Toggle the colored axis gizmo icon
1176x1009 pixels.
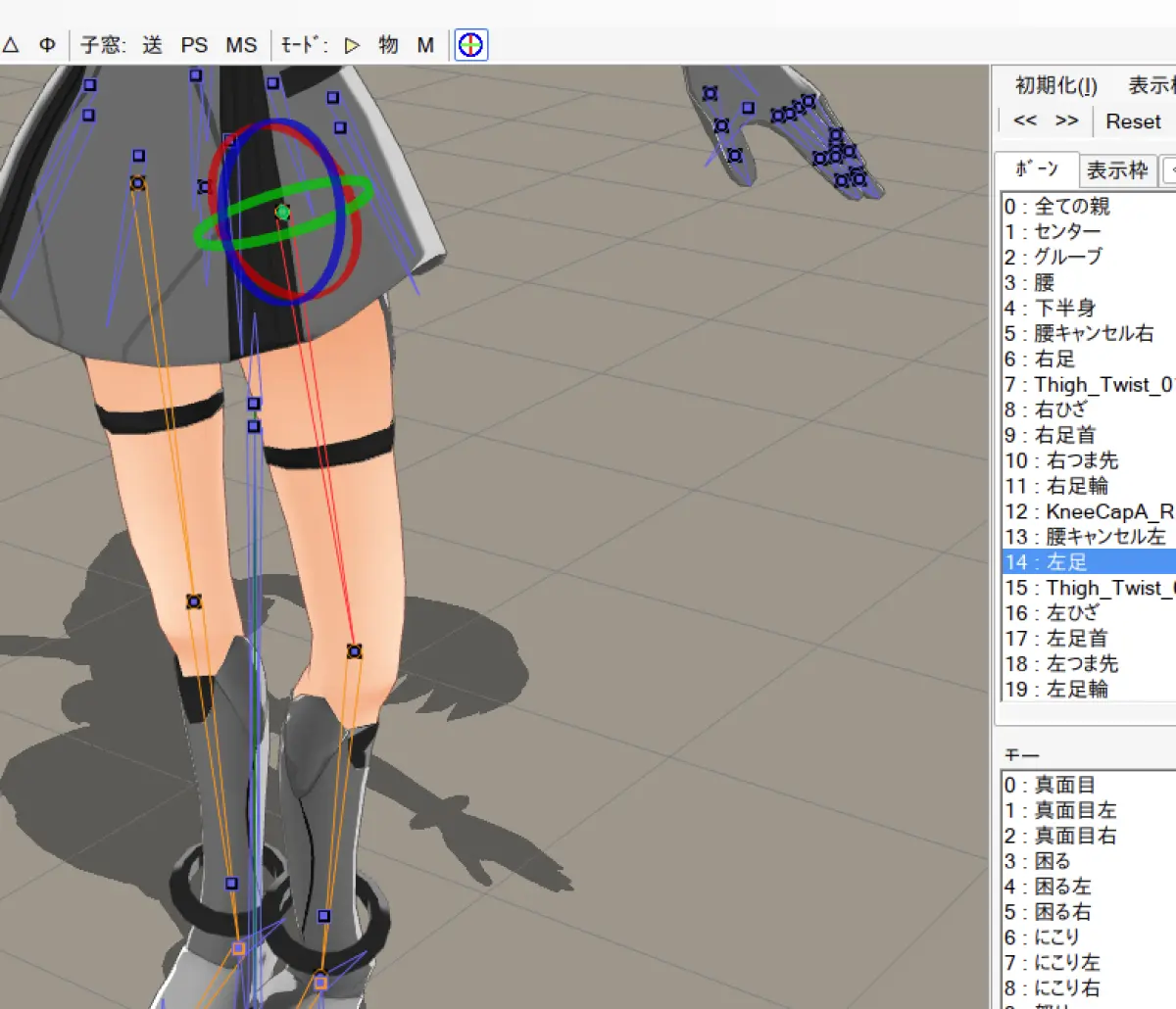point(471,45)
